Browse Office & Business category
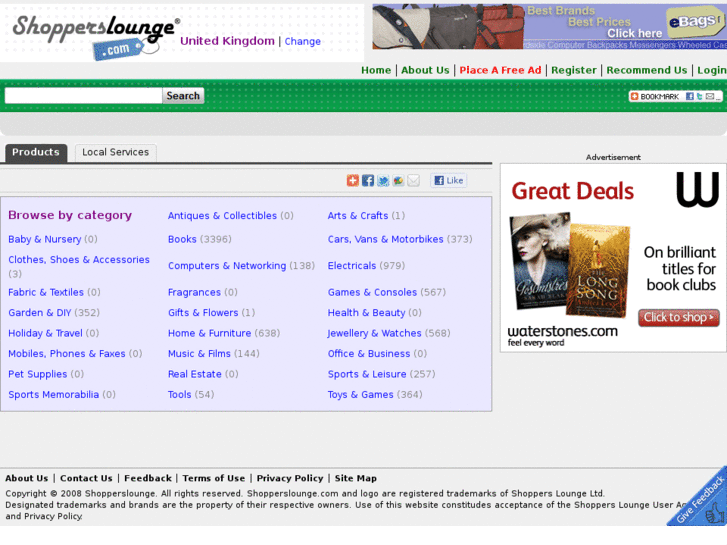The width and height of the screenshot is (727, 545). pyautogui.click(x=369, y=353)
